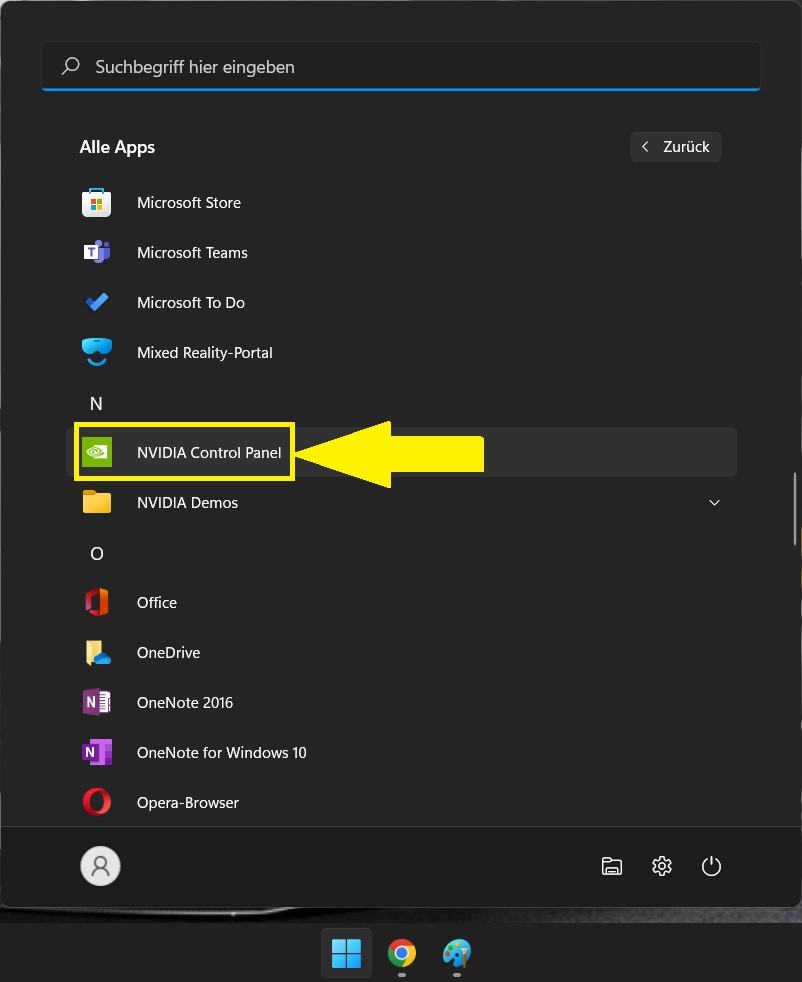Open the NVIDIA Demos folder icon
802x982 pixels.
(x=96, y=502)
